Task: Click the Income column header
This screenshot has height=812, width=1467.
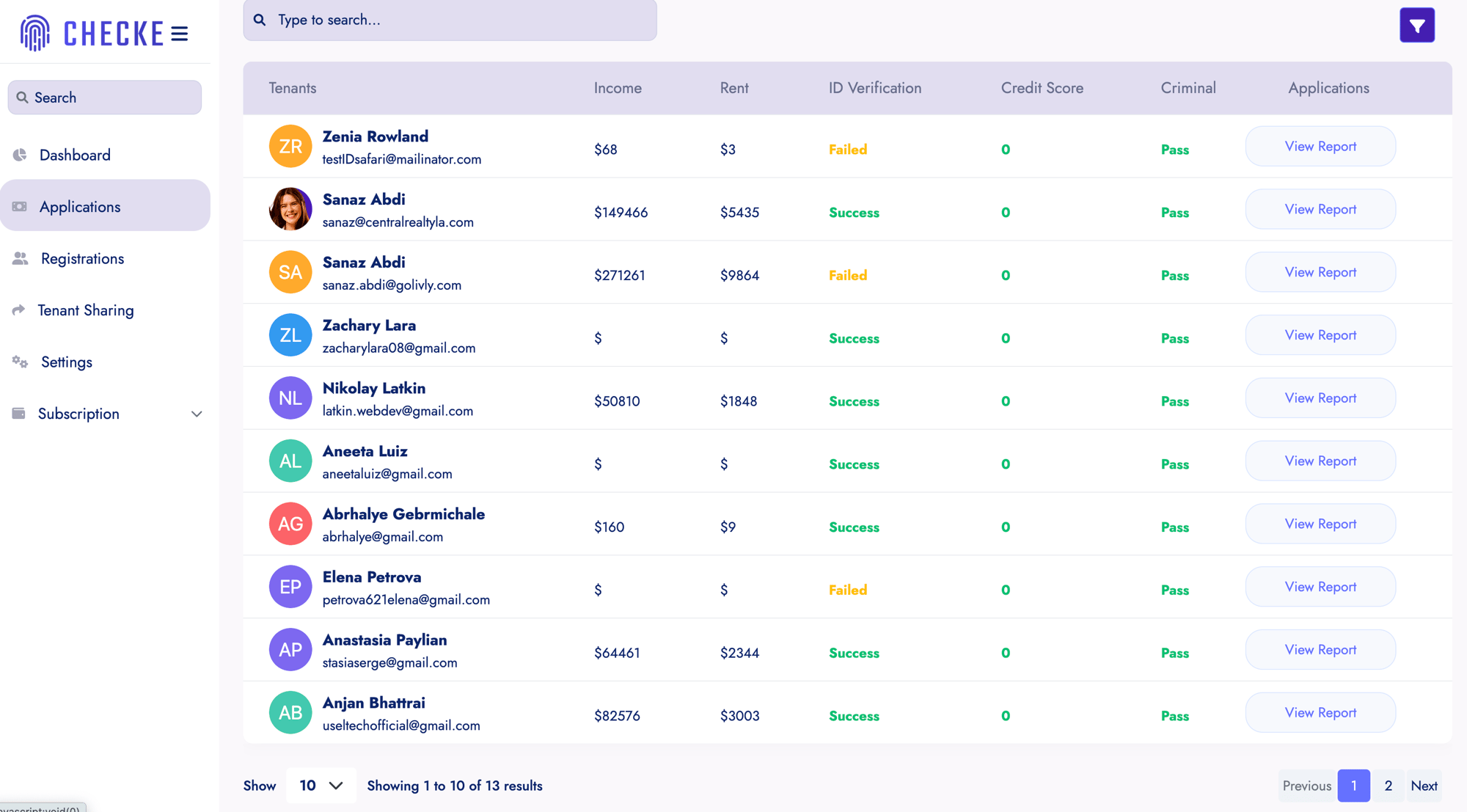Action: pos(618,88)
